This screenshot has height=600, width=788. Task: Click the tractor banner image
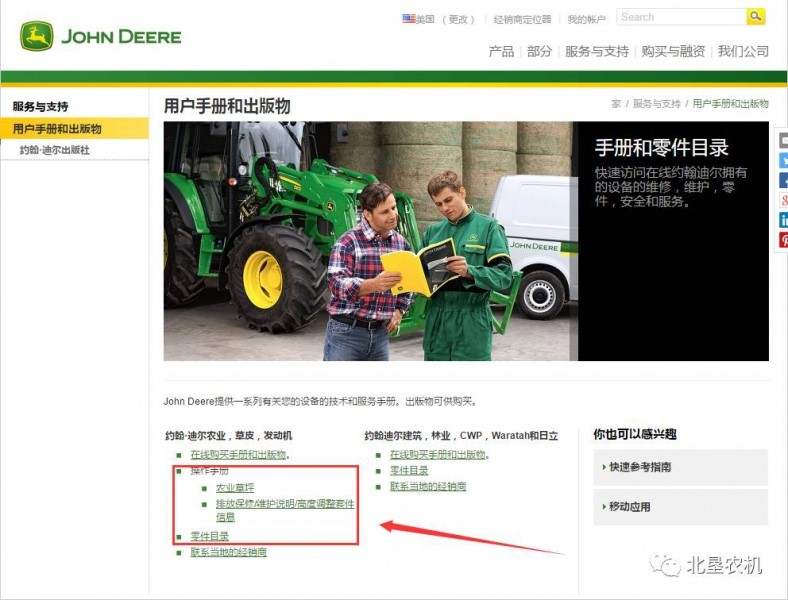[370, 241]
